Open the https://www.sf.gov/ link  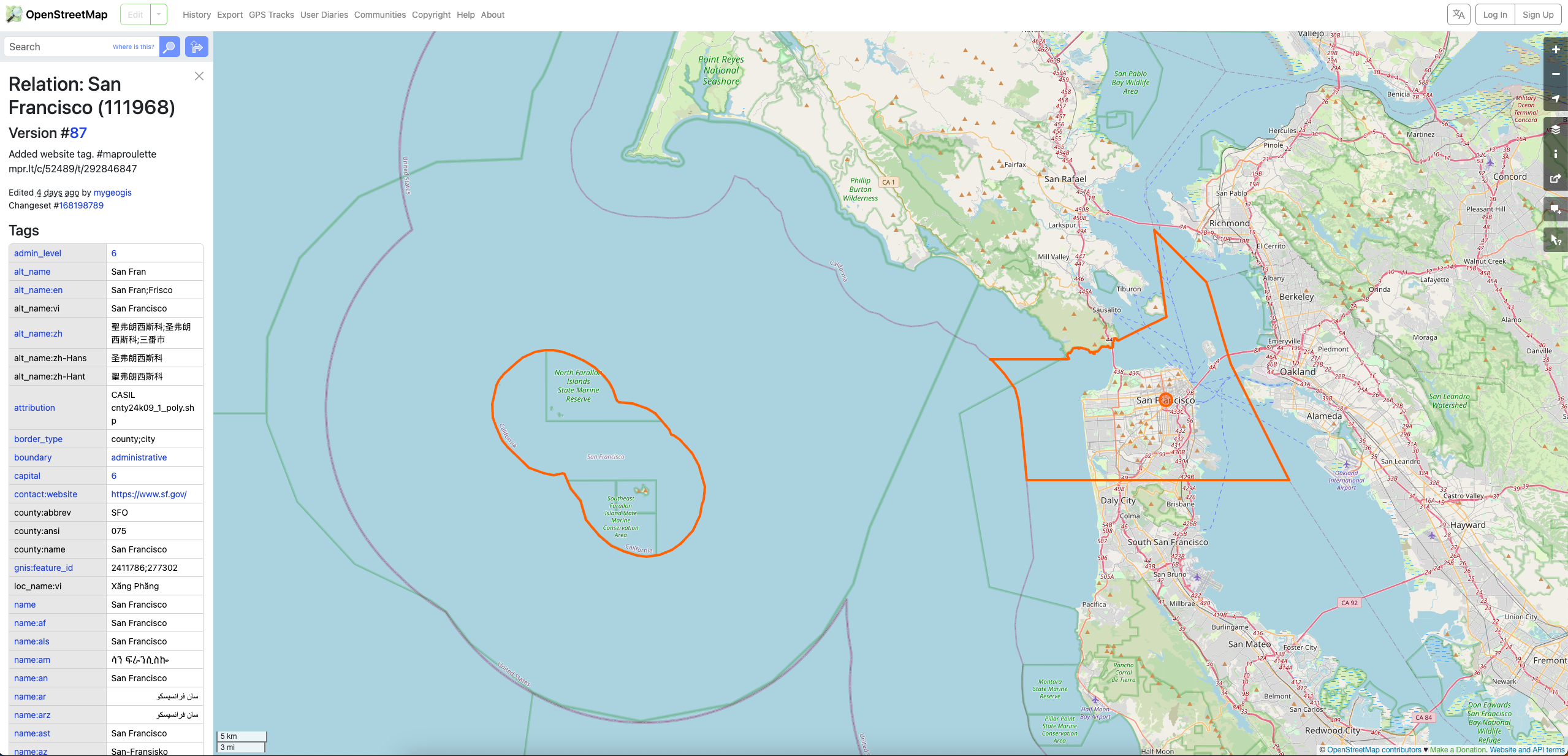click(x=149, y=494)
